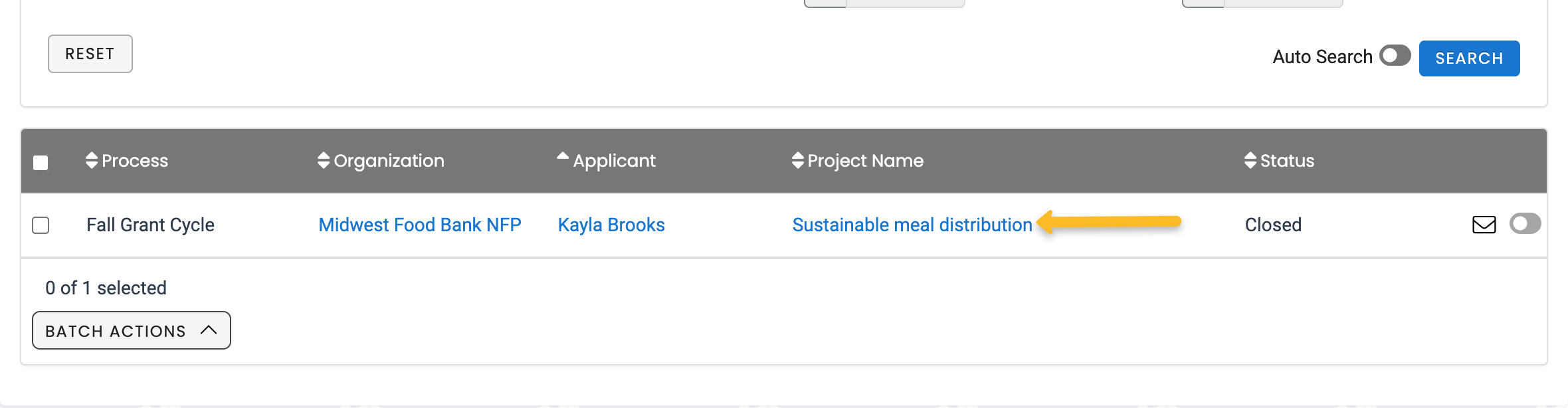Viewport: 1568px width, 408px height.
Task: Open applicant Kayla Brooks profile link
Action: pos(611,225)
